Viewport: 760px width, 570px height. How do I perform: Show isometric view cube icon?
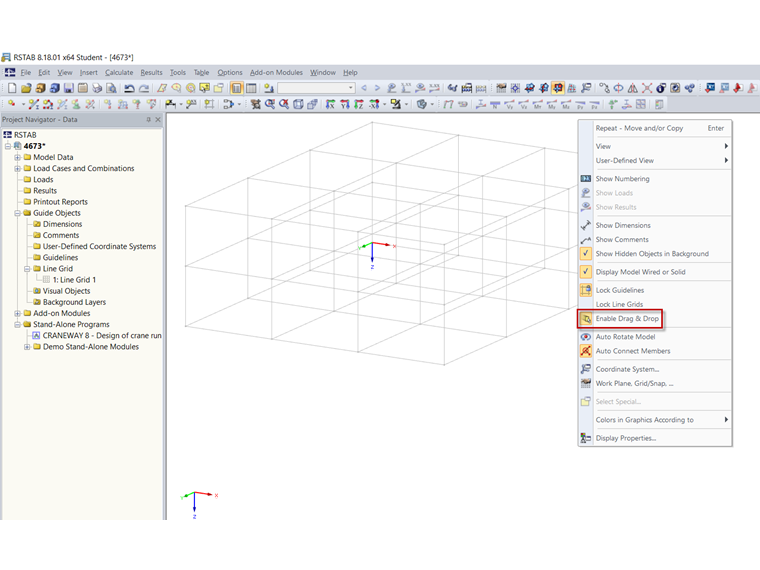298,104
